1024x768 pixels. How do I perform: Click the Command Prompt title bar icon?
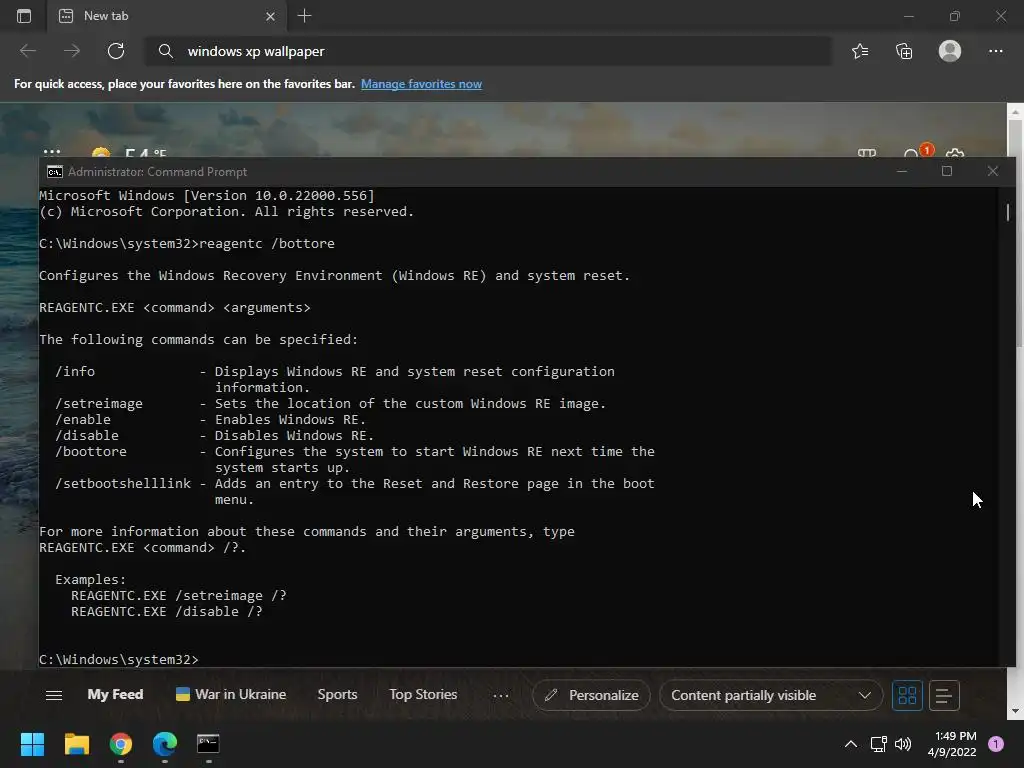(55, 172)
